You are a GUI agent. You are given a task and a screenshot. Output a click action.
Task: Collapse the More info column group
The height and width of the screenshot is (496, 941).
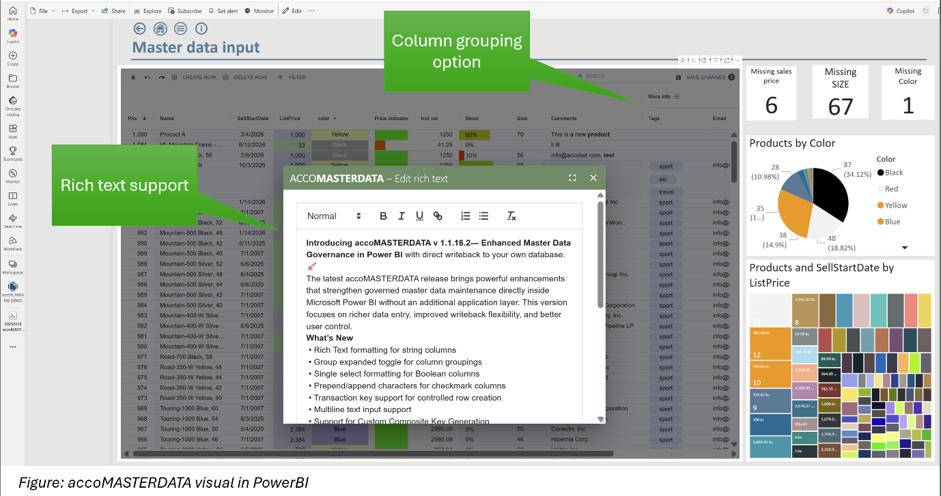pyautogui.click(x=677, y=96)
